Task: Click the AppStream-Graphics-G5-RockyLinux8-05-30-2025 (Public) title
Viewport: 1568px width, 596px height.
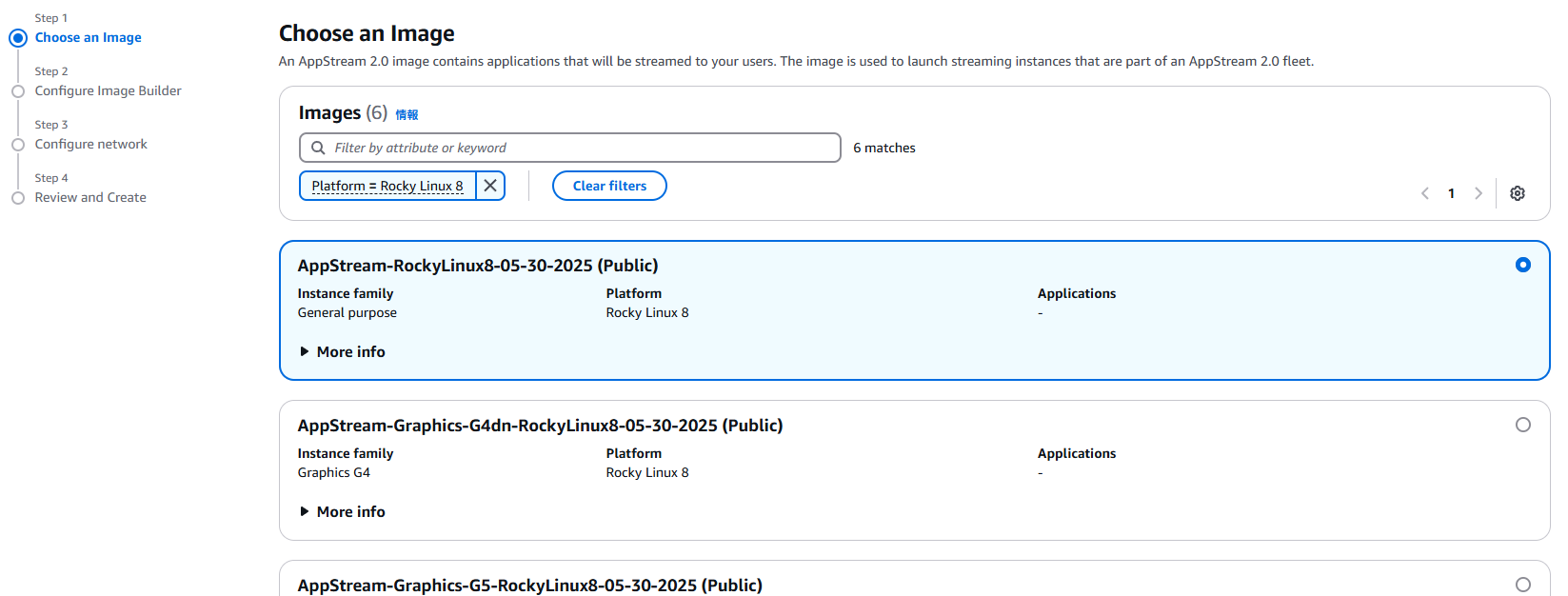Action: tap(530, 586)
